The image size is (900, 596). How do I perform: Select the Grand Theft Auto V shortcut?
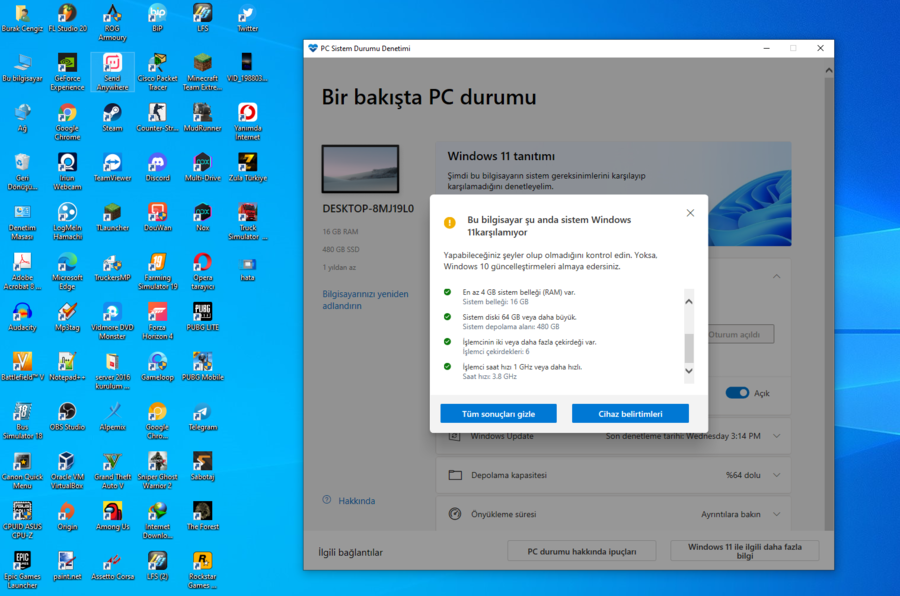(x=112, y=471)
